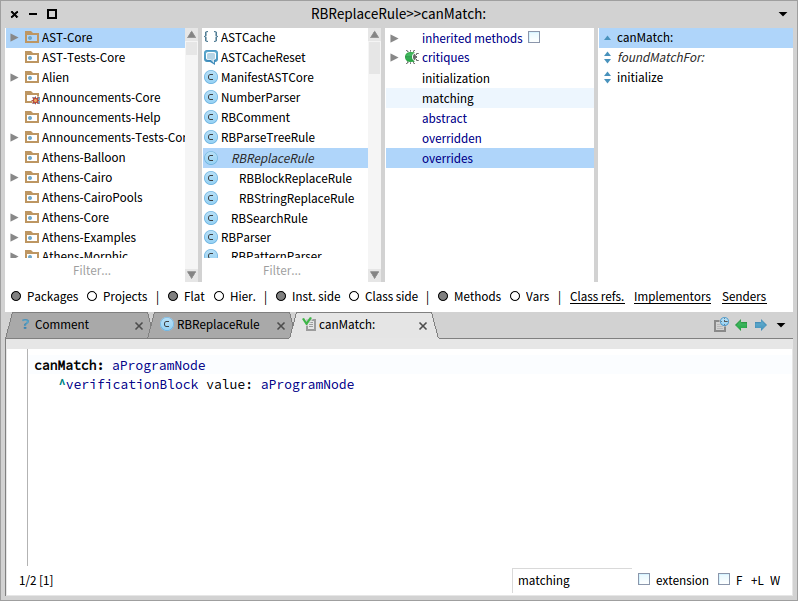Screen dimensions: 798x601
Task: Click the Announcements-Help package folder icon
Action: tap(32, 117)
